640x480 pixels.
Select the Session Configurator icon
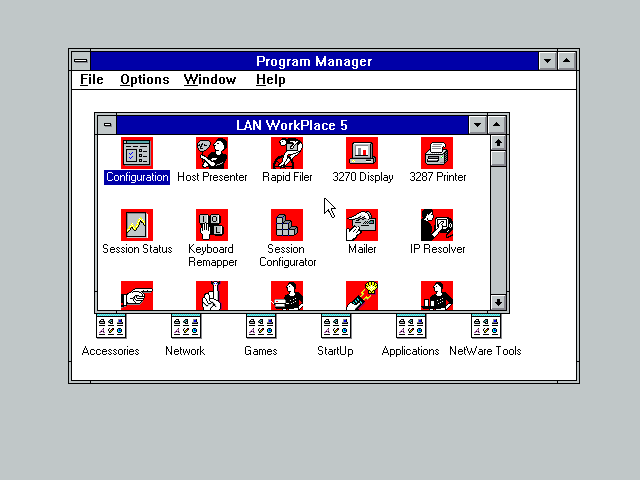point(287,225)
